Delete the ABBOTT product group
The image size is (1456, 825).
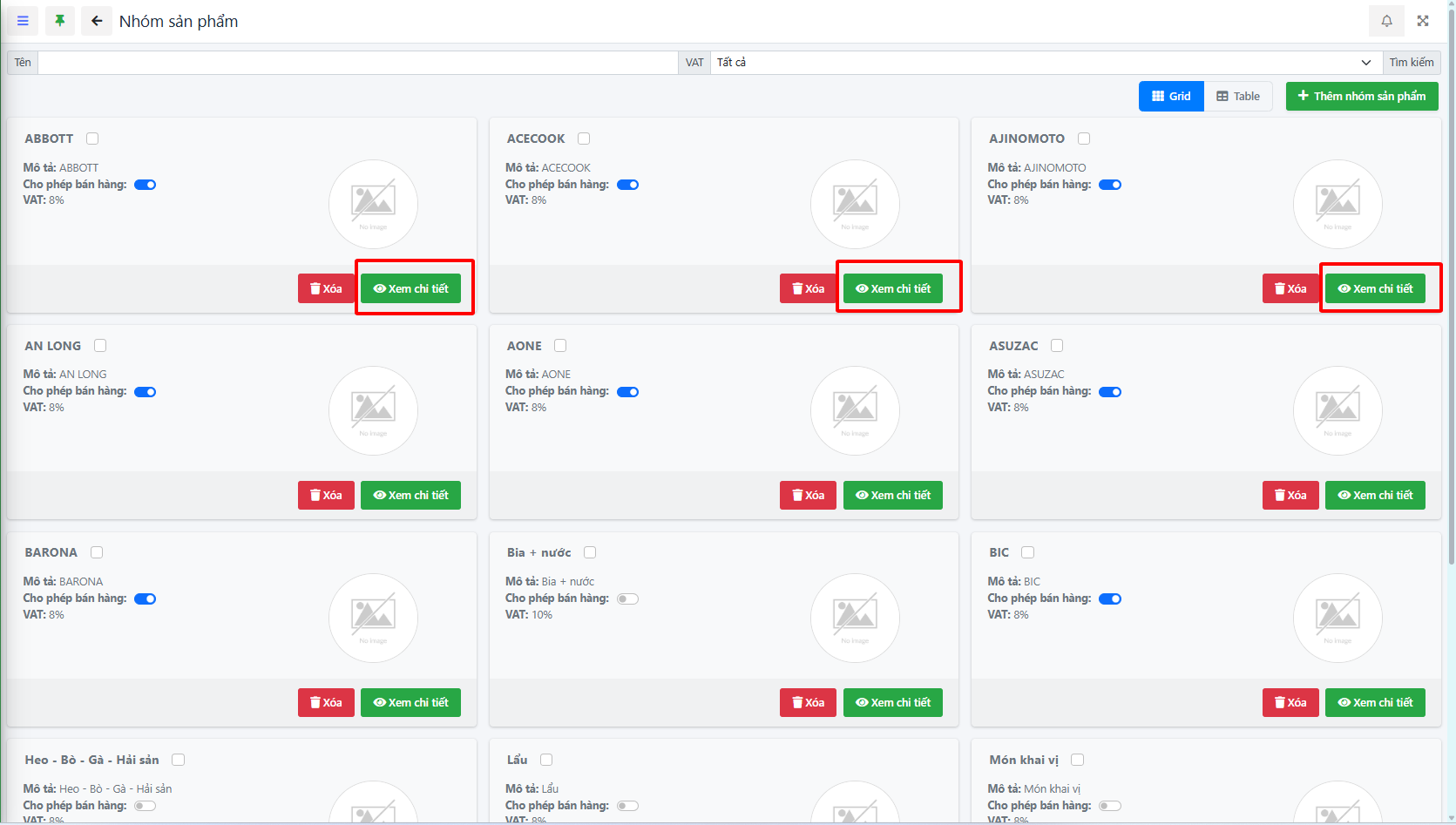click(326, 288)
